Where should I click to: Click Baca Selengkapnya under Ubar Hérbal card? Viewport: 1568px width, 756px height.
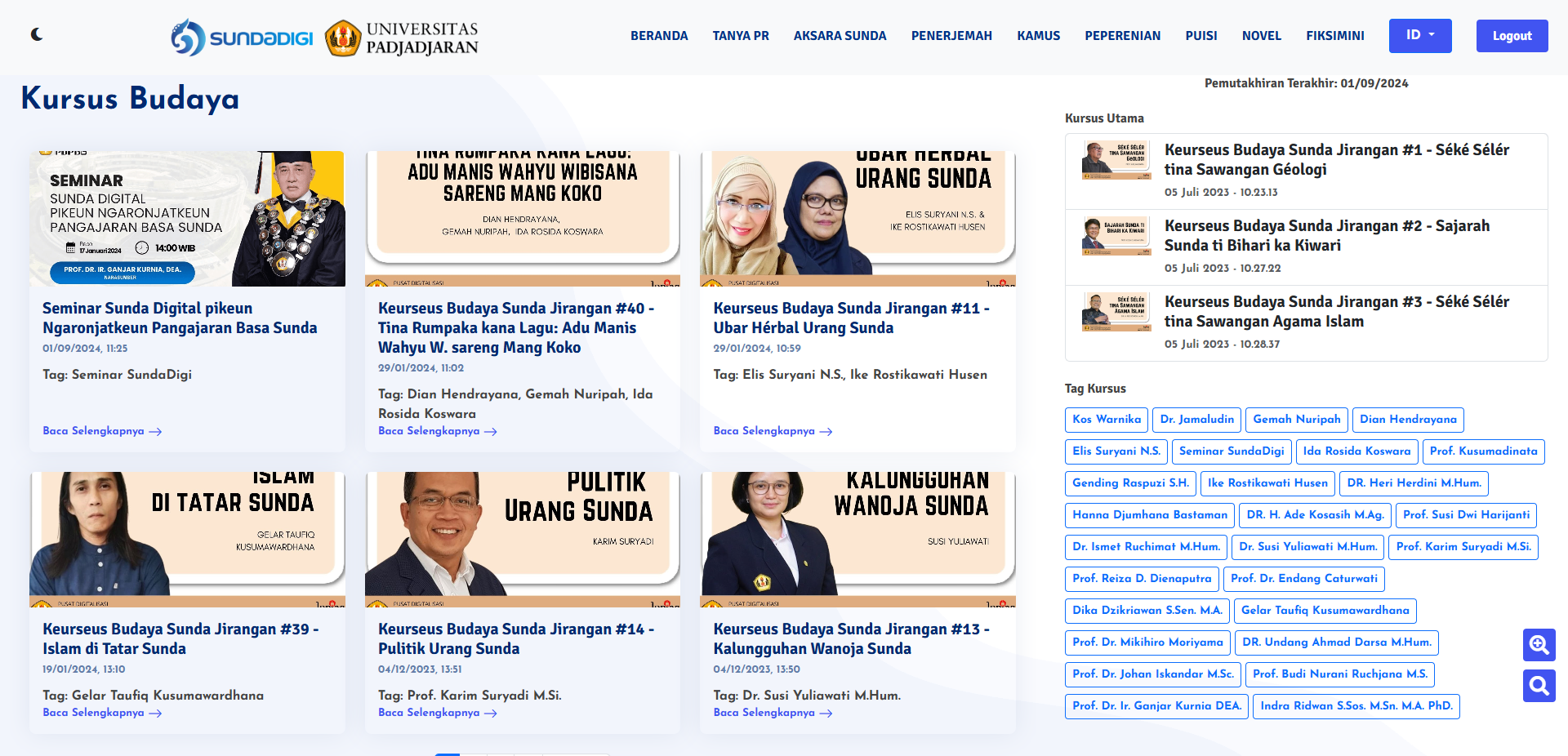773,431
